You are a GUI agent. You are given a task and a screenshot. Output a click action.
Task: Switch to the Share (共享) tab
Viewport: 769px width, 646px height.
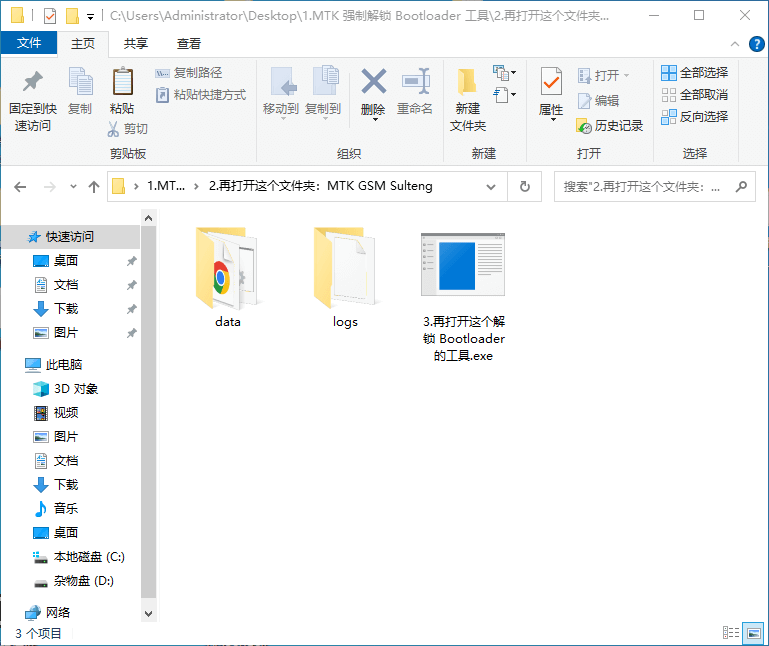pos(136,43)
